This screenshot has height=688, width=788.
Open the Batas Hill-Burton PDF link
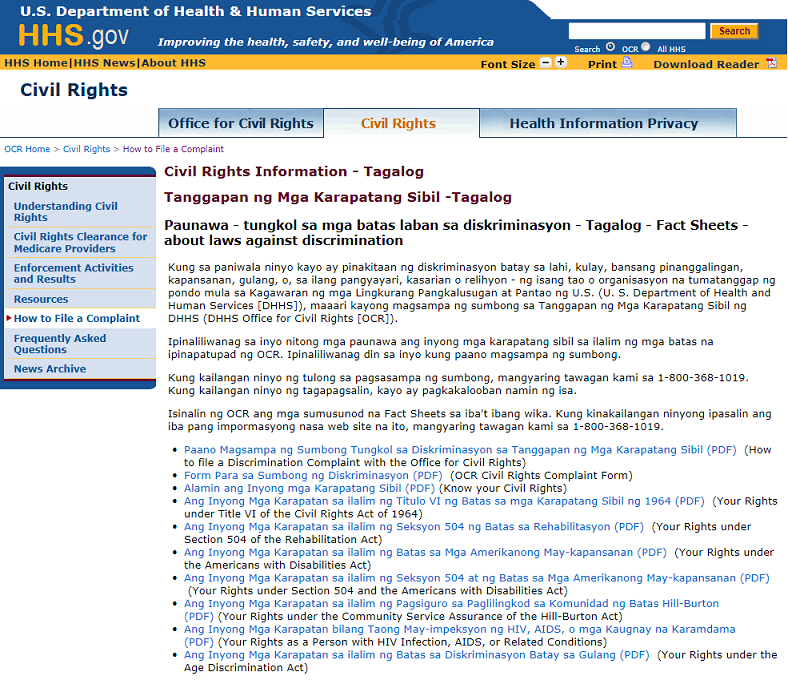451,610
